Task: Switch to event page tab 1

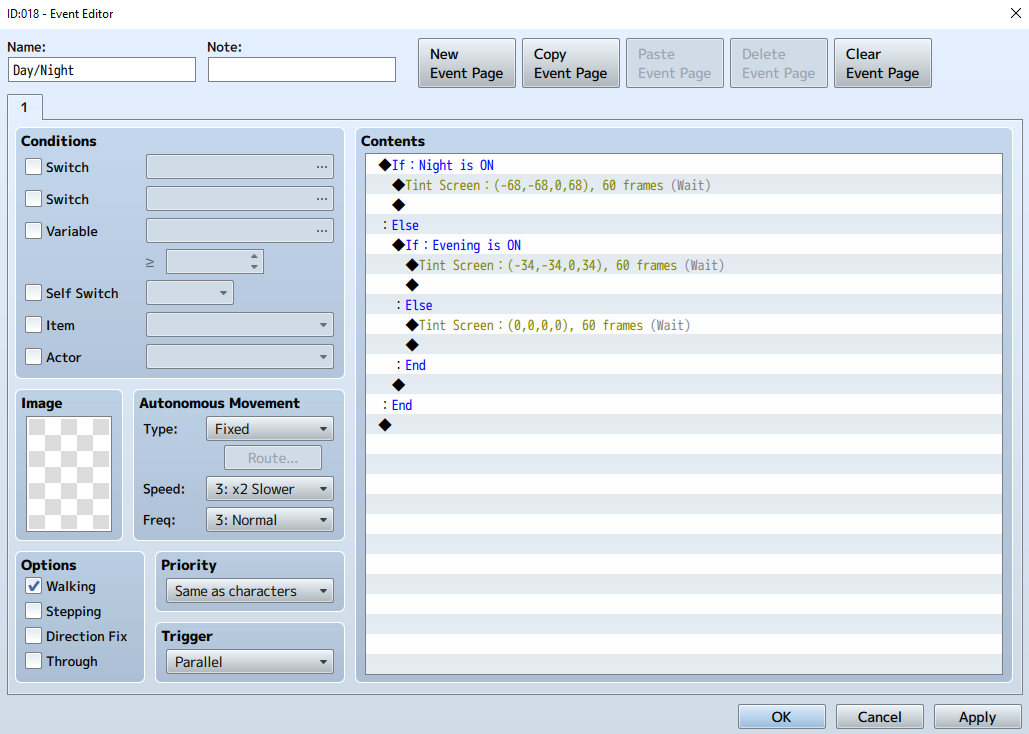Action: click(24, 108)
